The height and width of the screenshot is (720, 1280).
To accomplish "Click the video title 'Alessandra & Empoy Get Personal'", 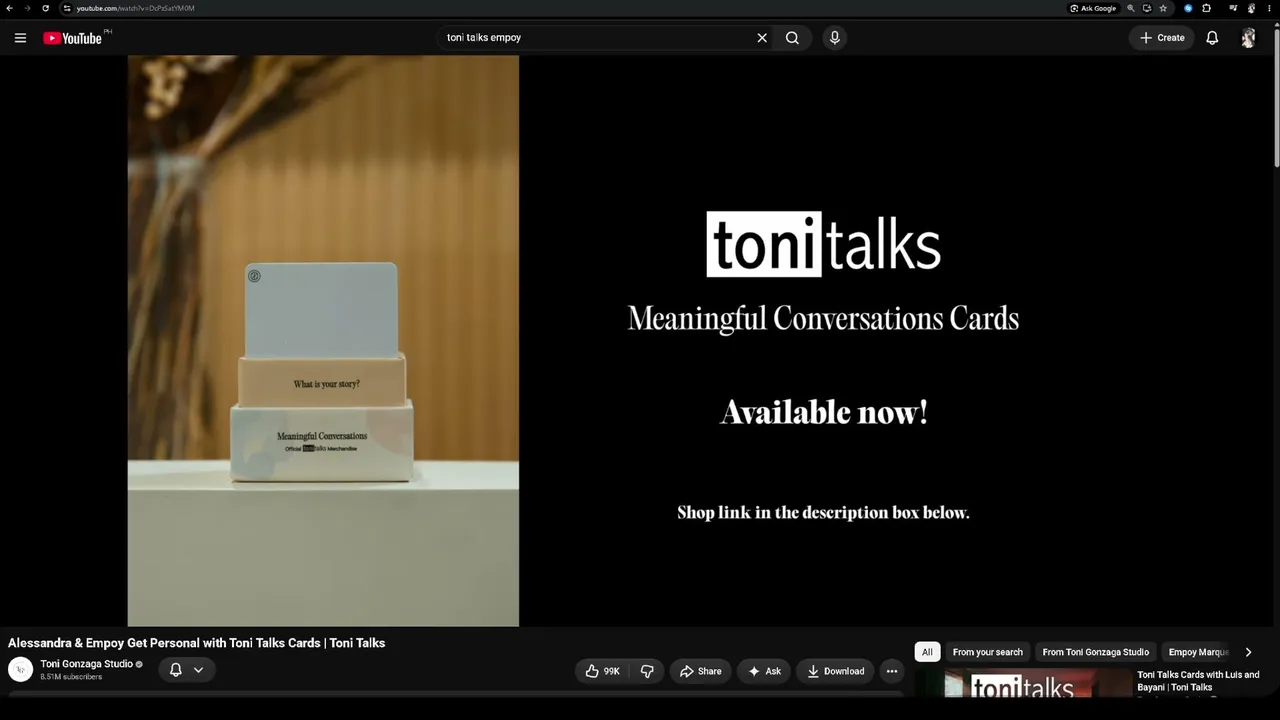I will [x=196, y=643].
